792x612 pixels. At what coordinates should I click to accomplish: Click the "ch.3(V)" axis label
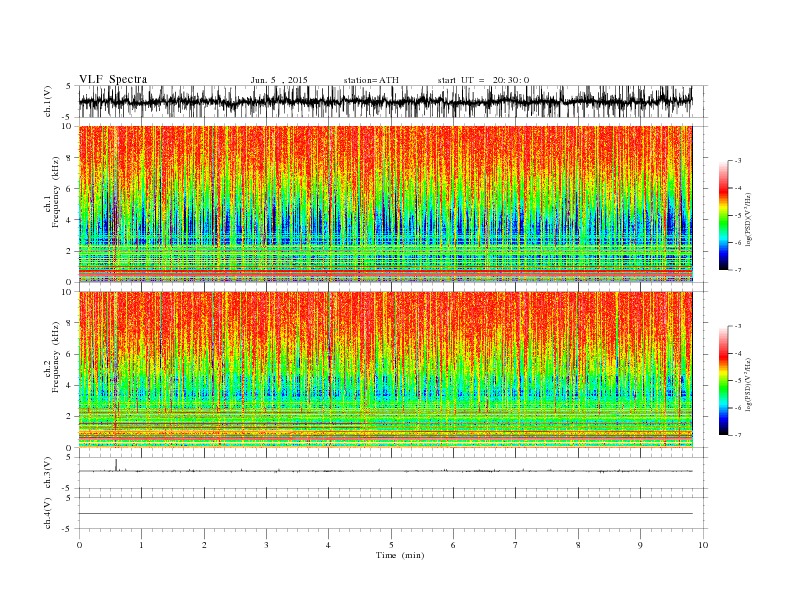(48, 473)
